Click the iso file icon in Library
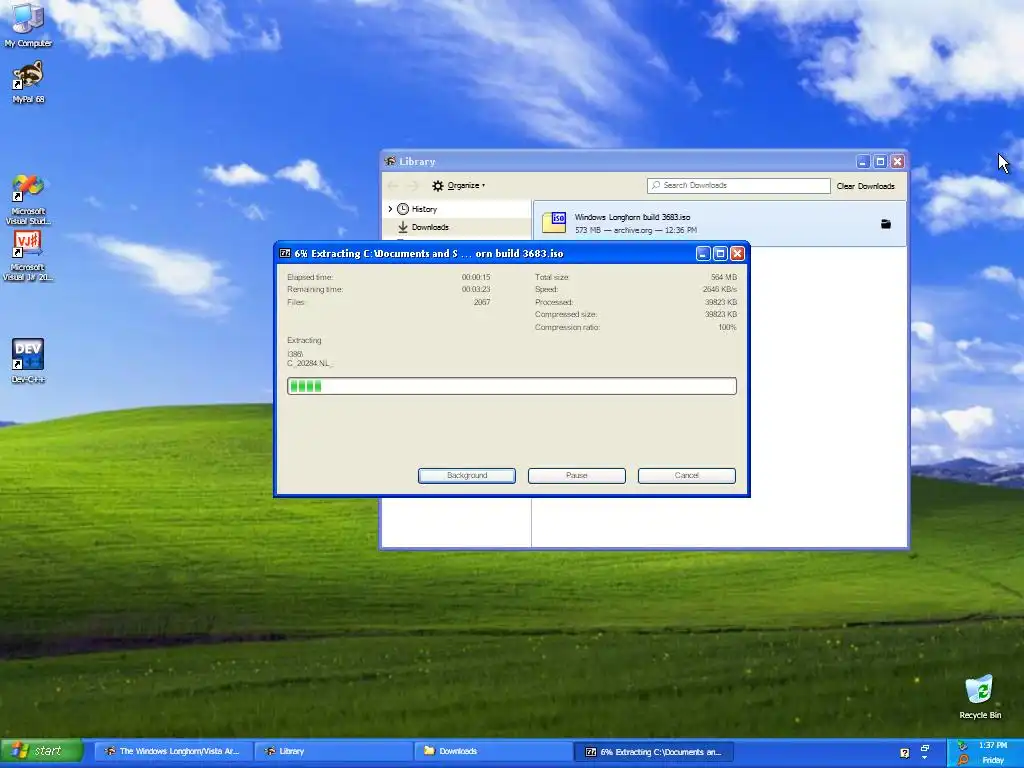Image resolution: width=1024 pixels, height=768 pixels. point(554,222)
